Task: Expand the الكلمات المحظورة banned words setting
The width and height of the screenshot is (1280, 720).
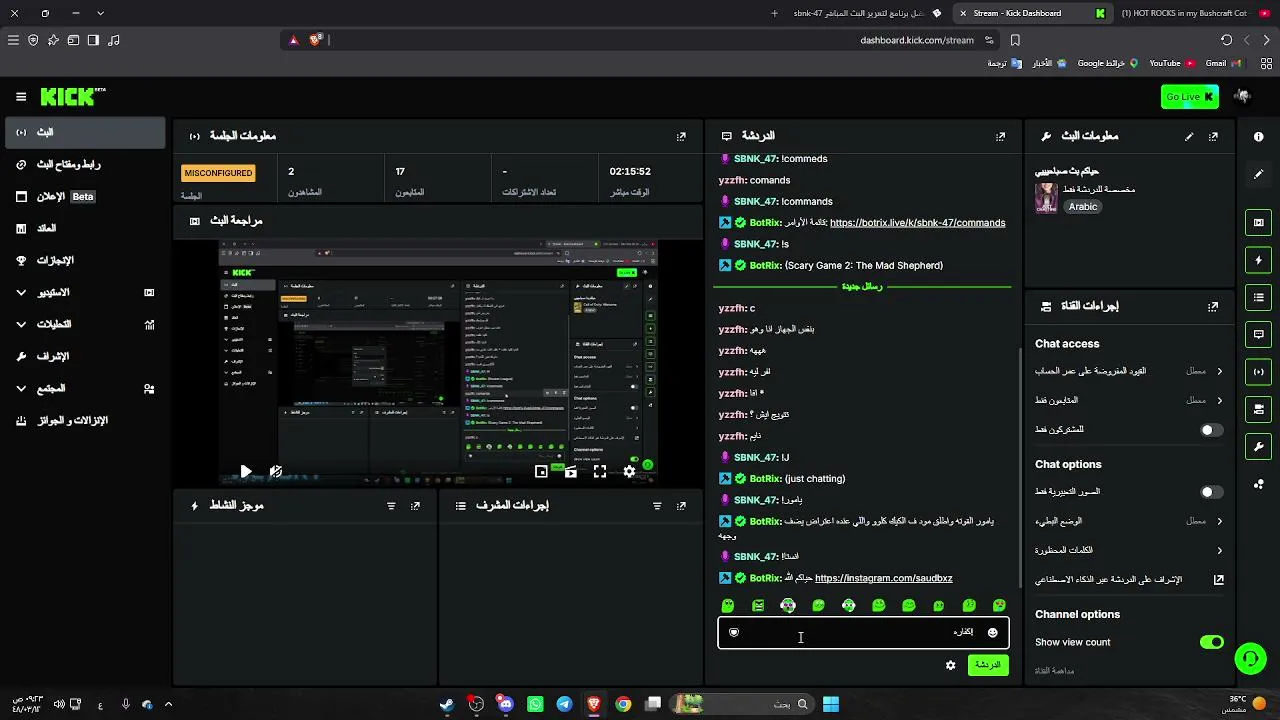Action: tap(1129, 550)
